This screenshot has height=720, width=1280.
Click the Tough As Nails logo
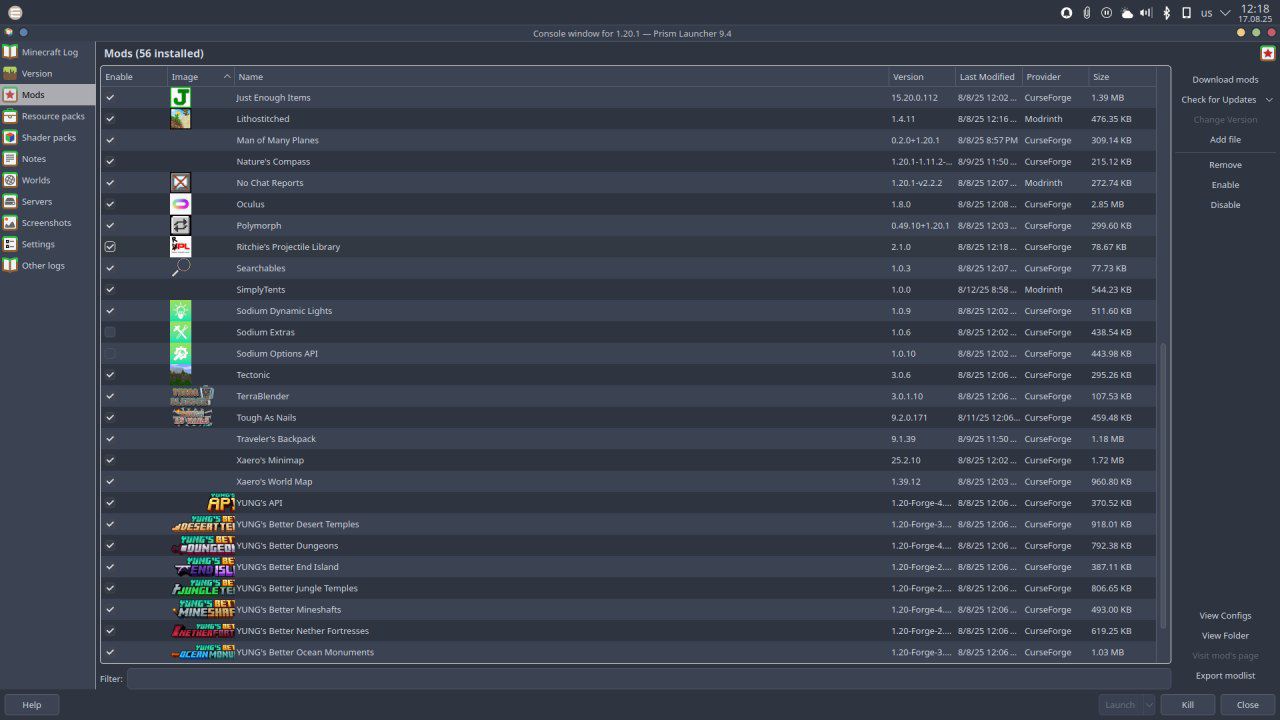pos(192,417)
